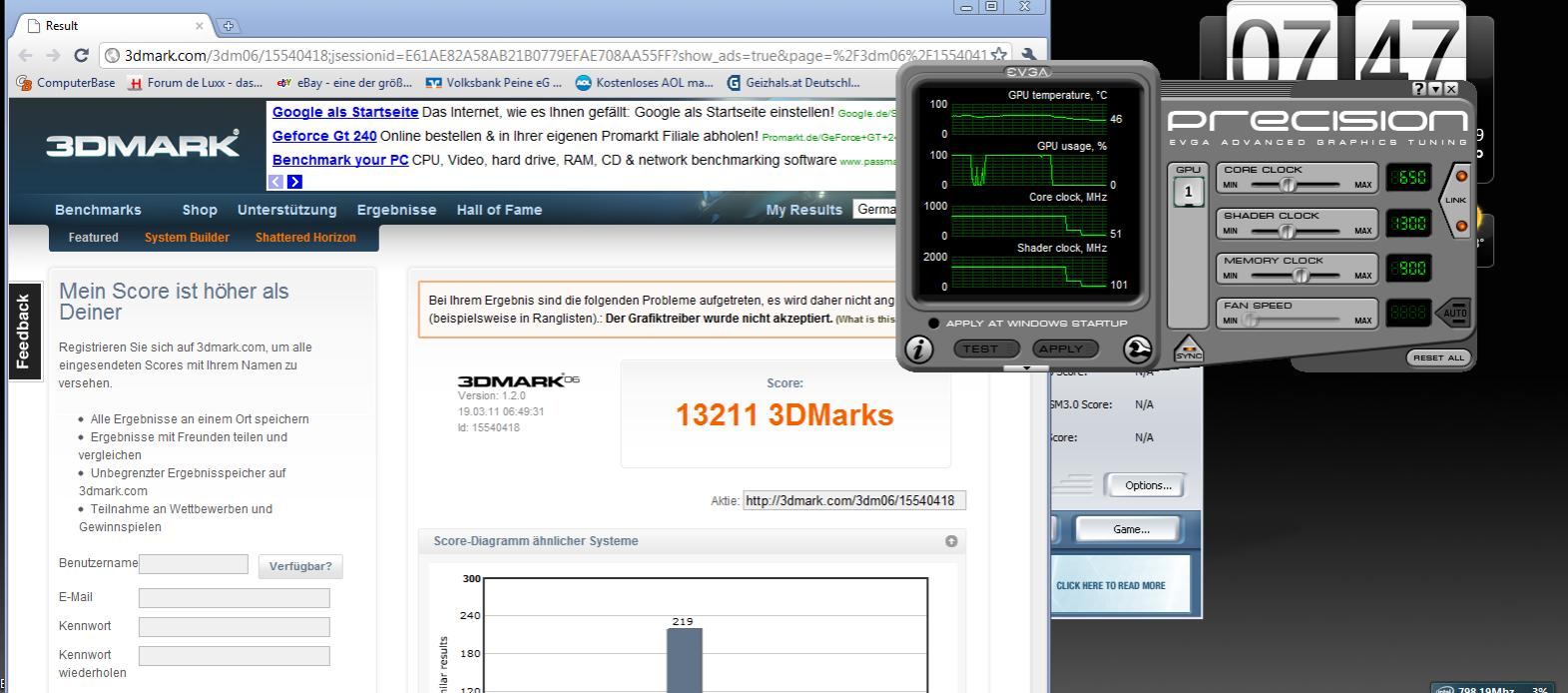
Task: Adjust the Fan Speed slider
Action: (1250, 321)
